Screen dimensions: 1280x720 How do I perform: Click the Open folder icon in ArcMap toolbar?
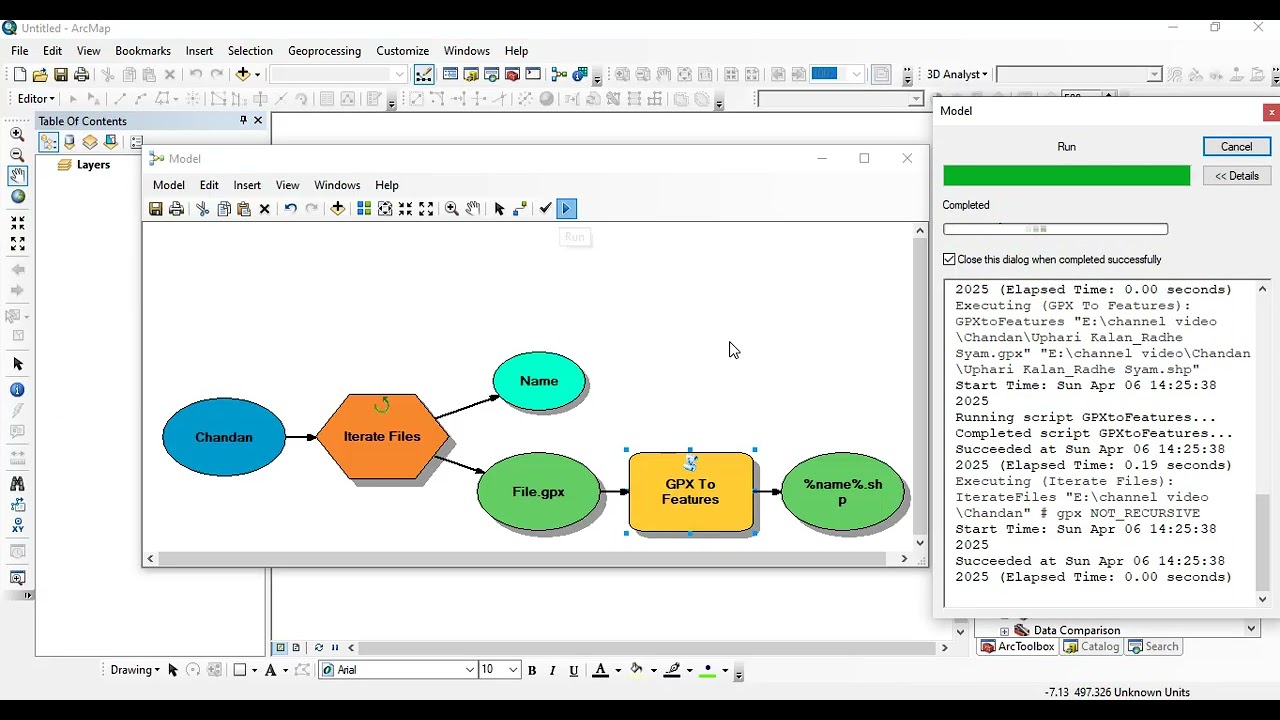(40, 74)
